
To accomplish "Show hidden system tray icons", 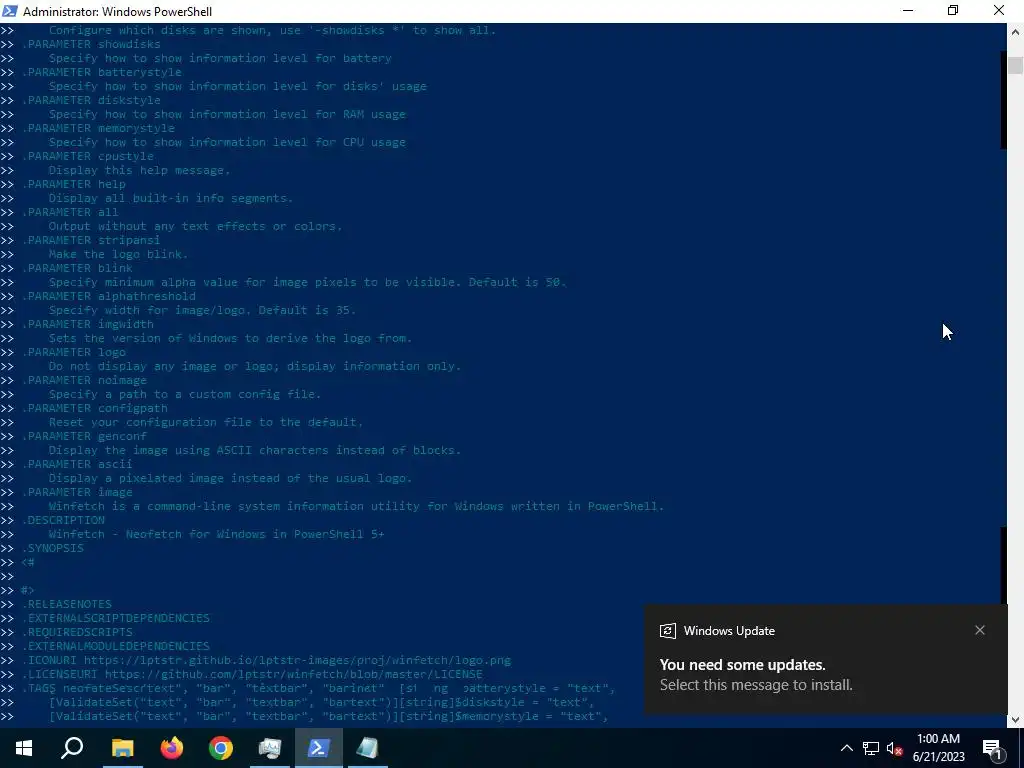I will tap(846, 748).
